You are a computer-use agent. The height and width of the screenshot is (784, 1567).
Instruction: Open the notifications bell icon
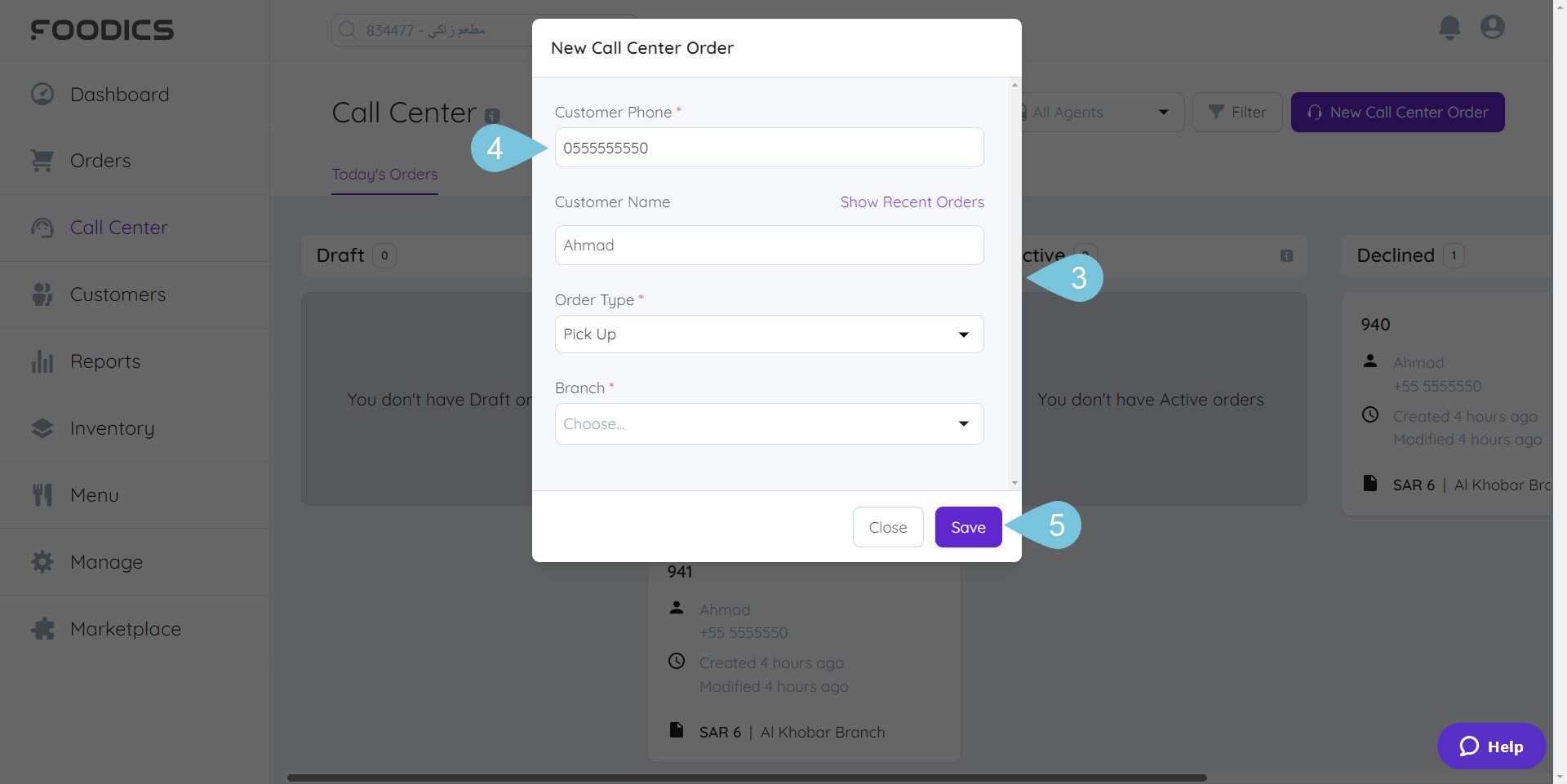click(x=1449, y=28)
